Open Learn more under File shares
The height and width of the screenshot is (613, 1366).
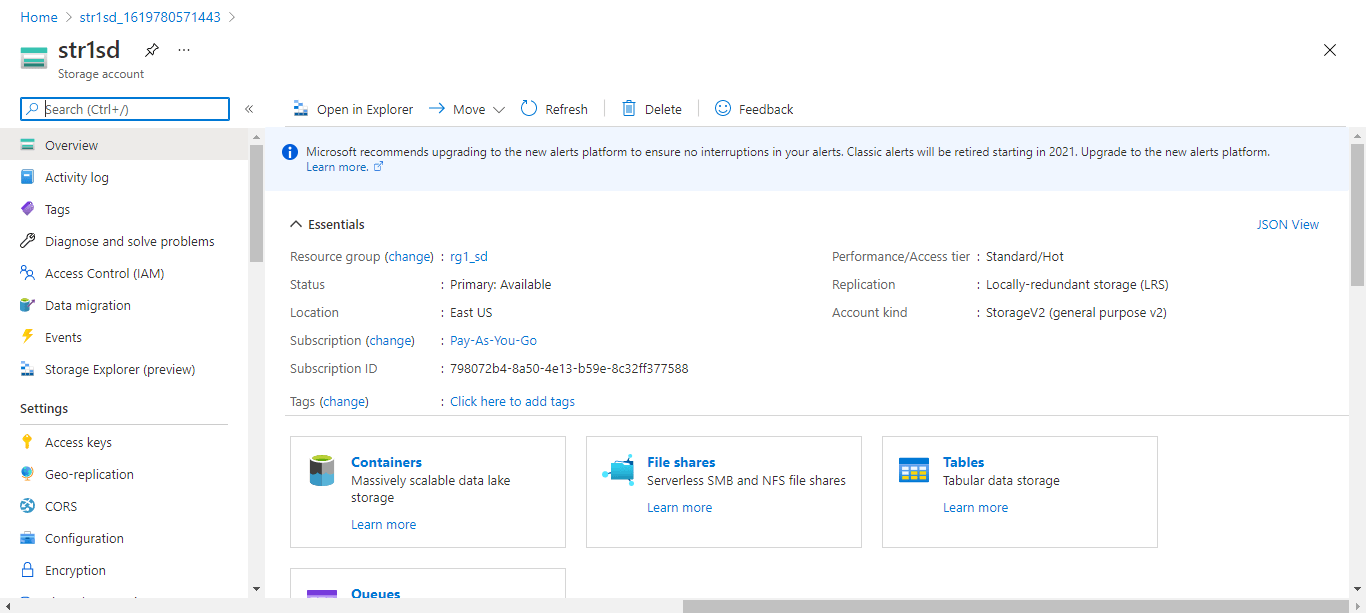680,508
